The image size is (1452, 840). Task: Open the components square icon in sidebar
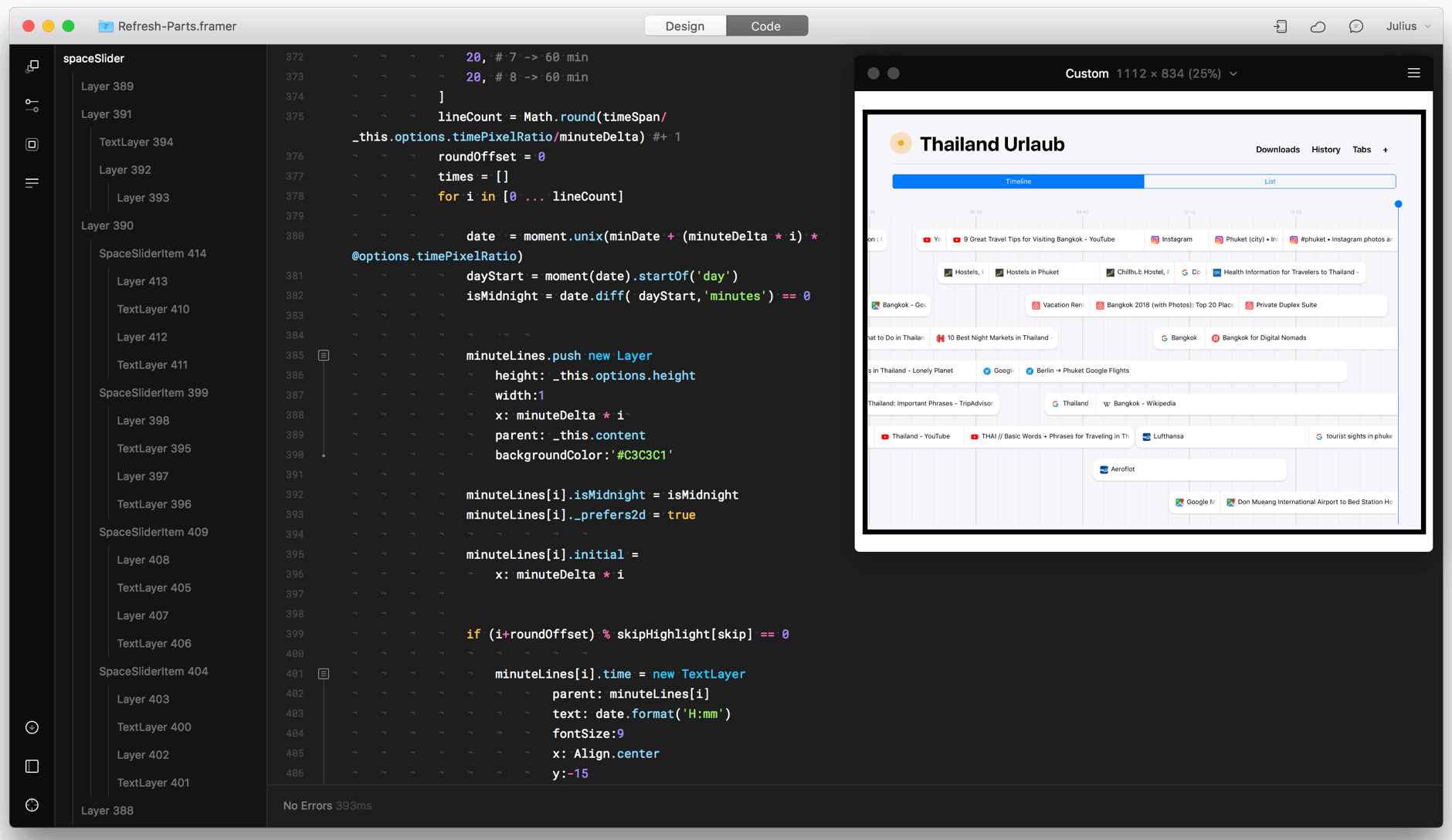tap(32, 144)
